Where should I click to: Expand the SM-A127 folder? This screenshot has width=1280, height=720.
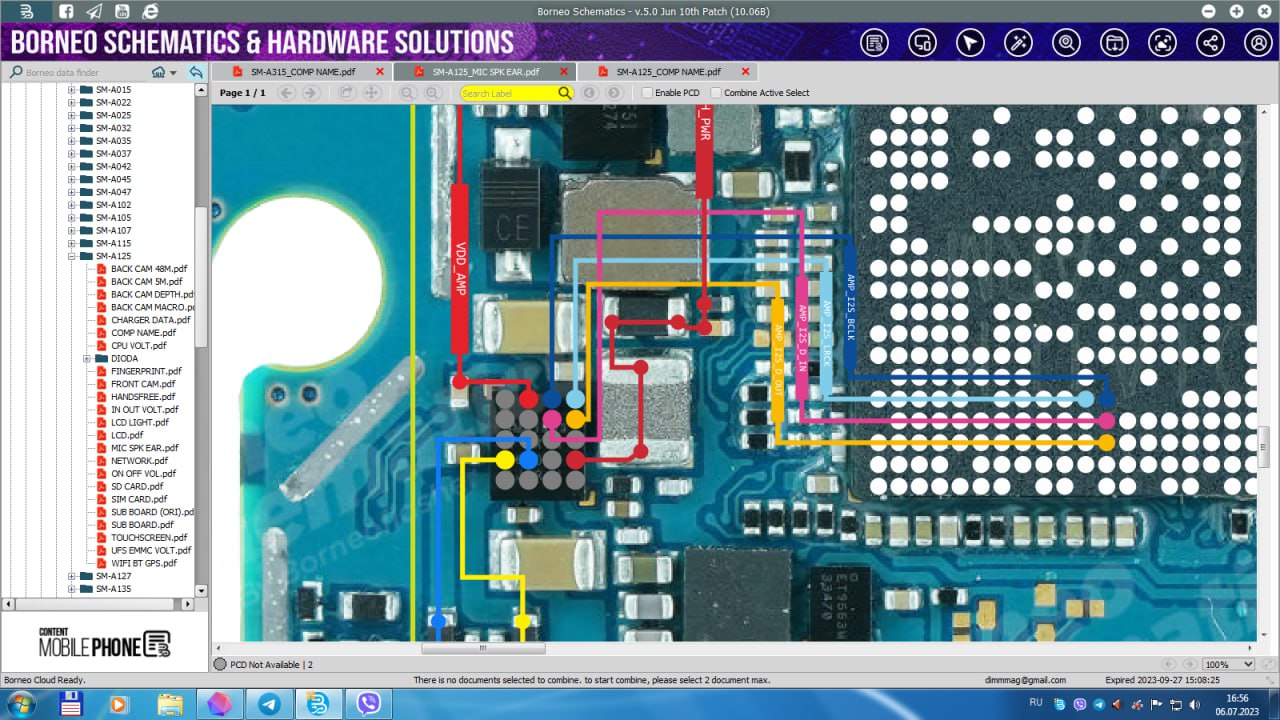[x=72, y=576]
